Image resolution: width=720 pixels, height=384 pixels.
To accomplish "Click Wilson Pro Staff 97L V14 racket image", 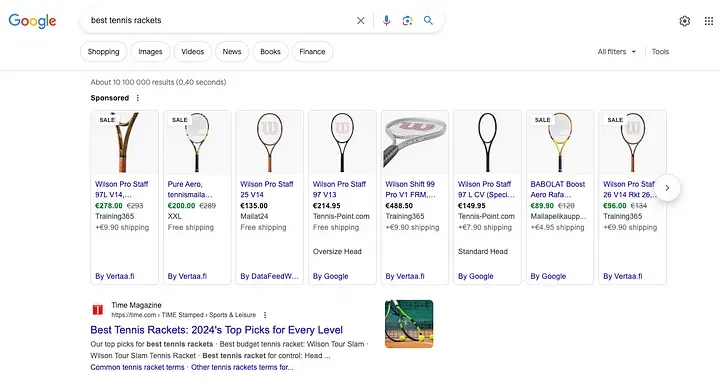I will 124,142.
